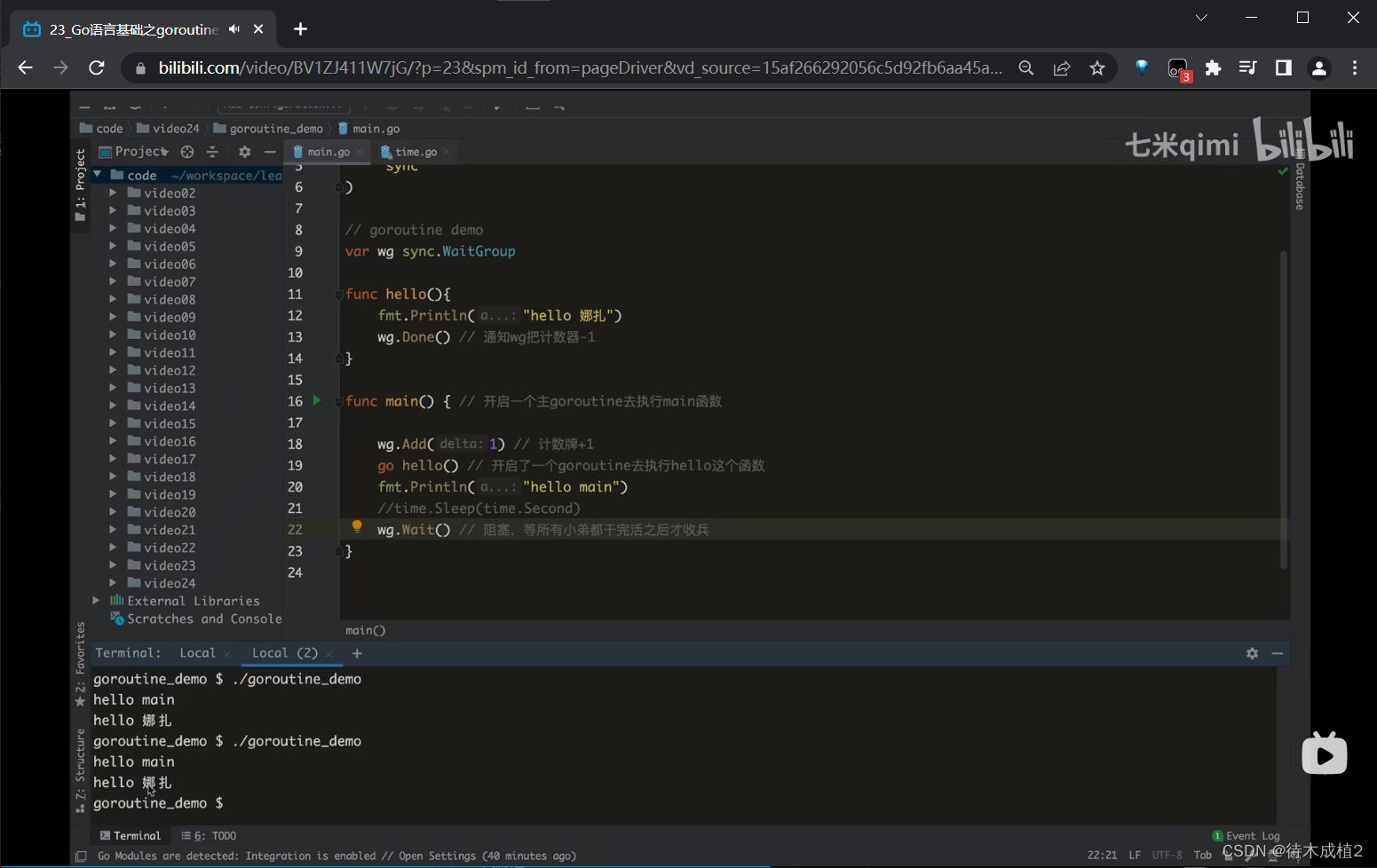Click the run gutter arrow at line 16
Viewport: 1377px width, 868px height.
click(x=317, y=400)
